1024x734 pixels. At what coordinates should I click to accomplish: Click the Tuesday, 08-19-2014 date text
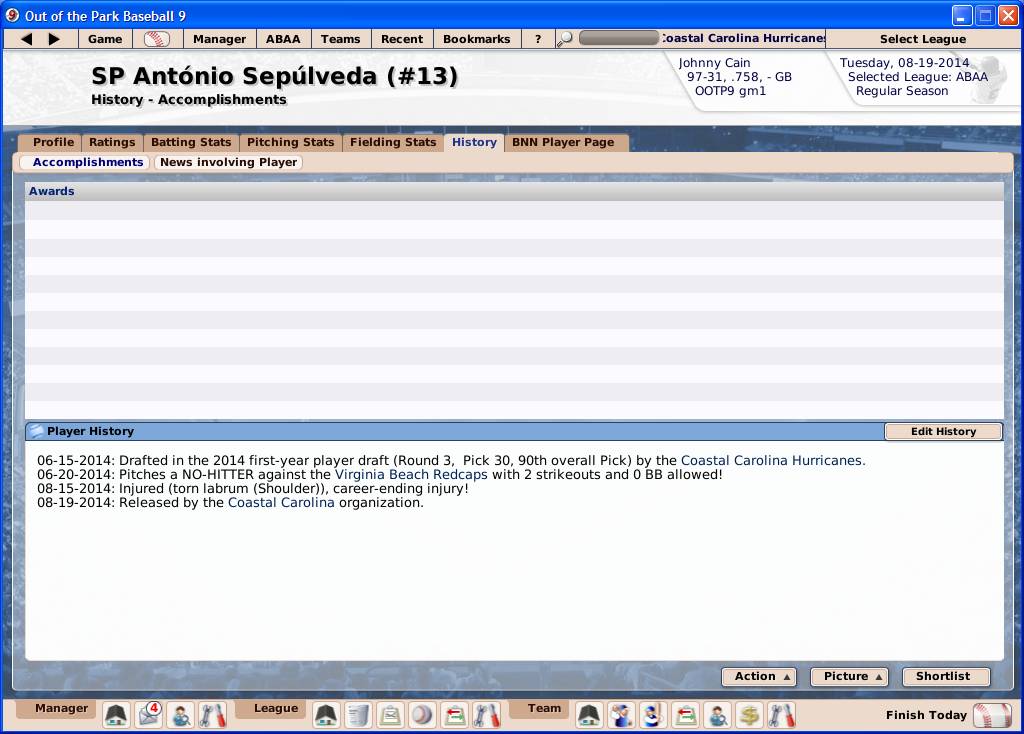point(904,63)
